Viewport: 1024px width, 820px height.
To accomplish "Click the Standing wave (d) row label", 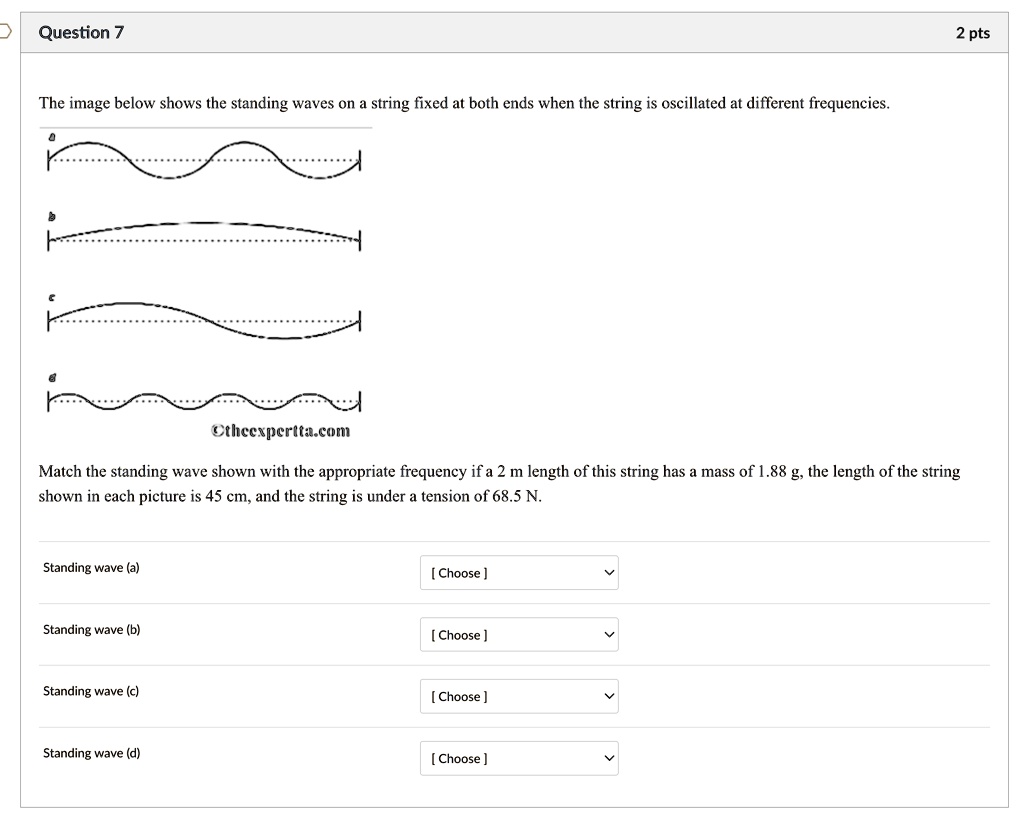I will tap(91, 753).
